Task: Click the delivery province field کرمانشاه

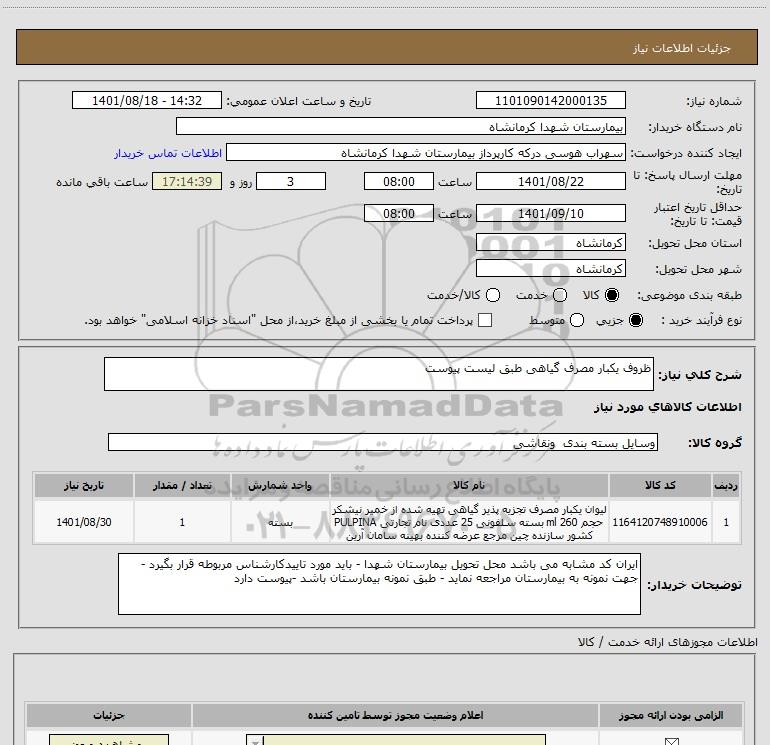Action: [550, 242]
